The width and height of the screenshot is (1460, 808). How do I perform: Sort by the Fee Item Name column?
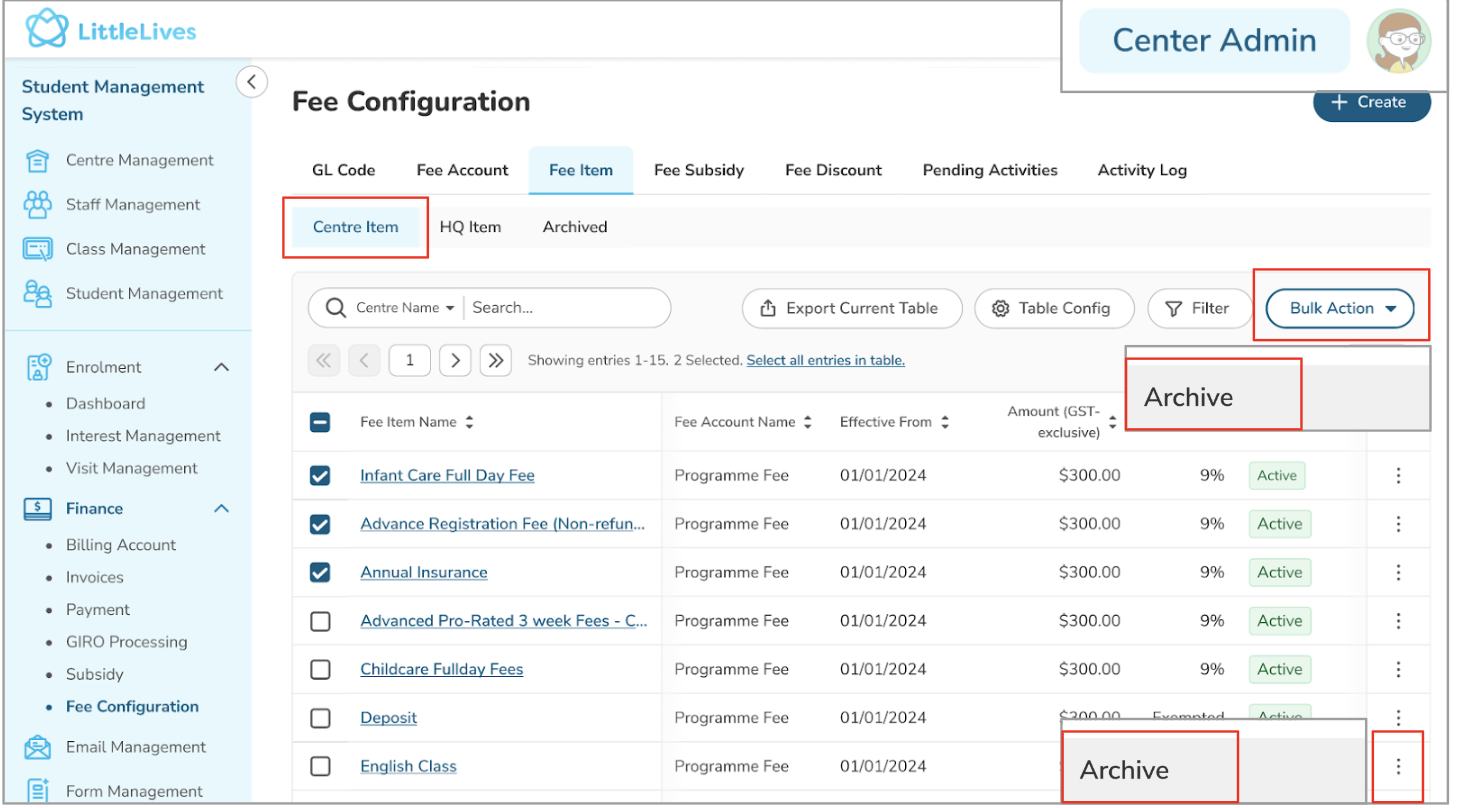(469, 422)
